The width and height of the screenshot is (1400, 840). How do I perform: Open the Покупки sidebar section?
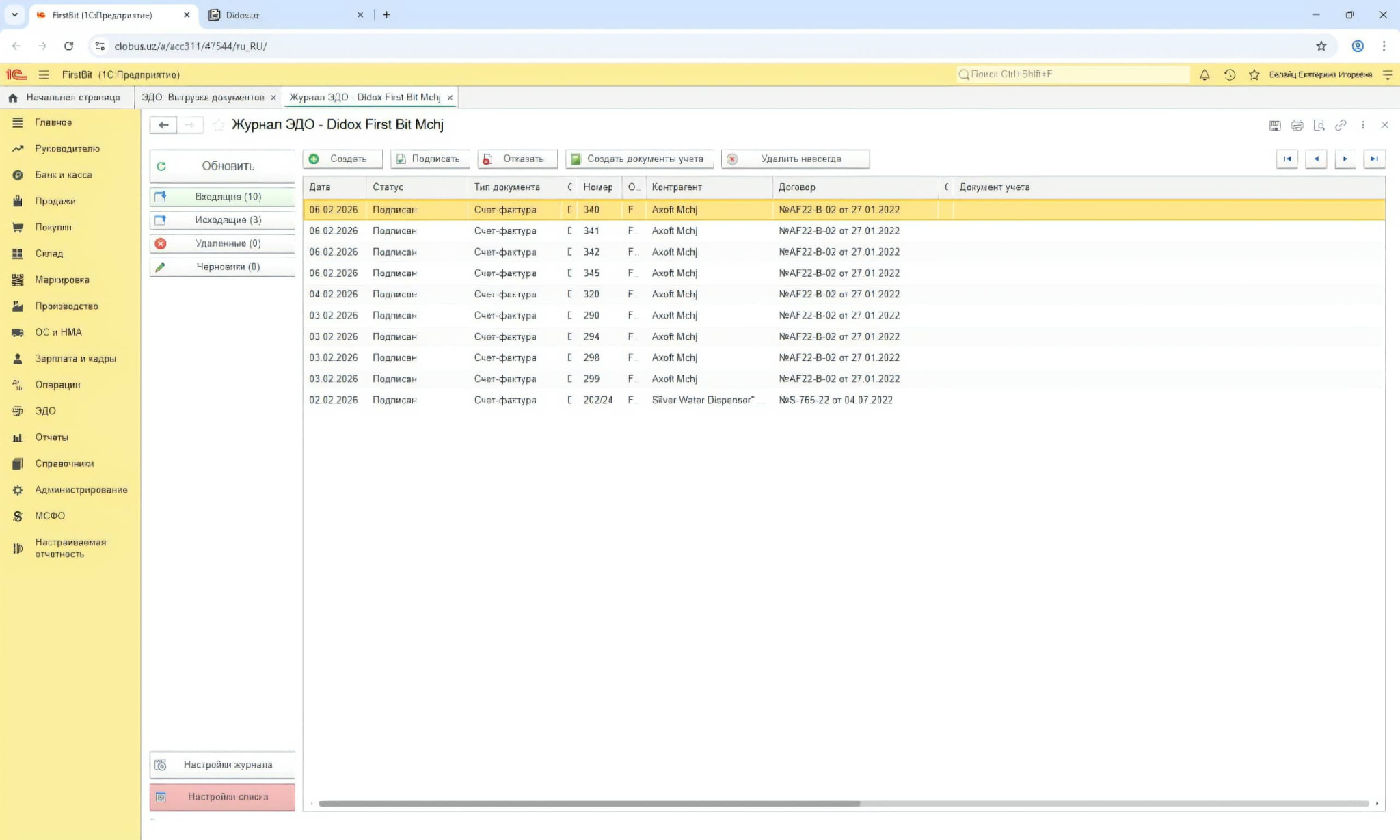point(53,228)
